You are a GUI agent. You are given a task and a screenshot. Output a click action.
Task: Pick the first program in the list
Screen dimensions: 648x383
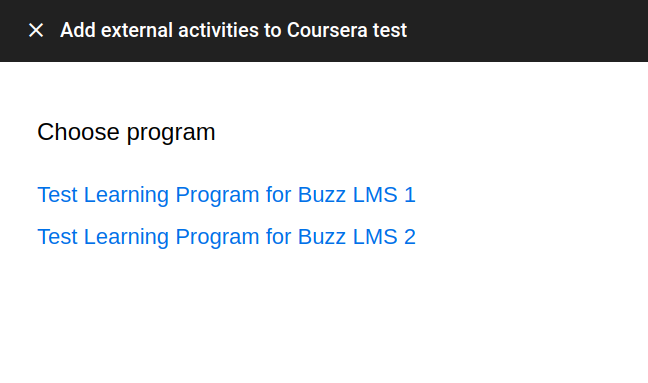pyautogui.click(x=226, y=195)
